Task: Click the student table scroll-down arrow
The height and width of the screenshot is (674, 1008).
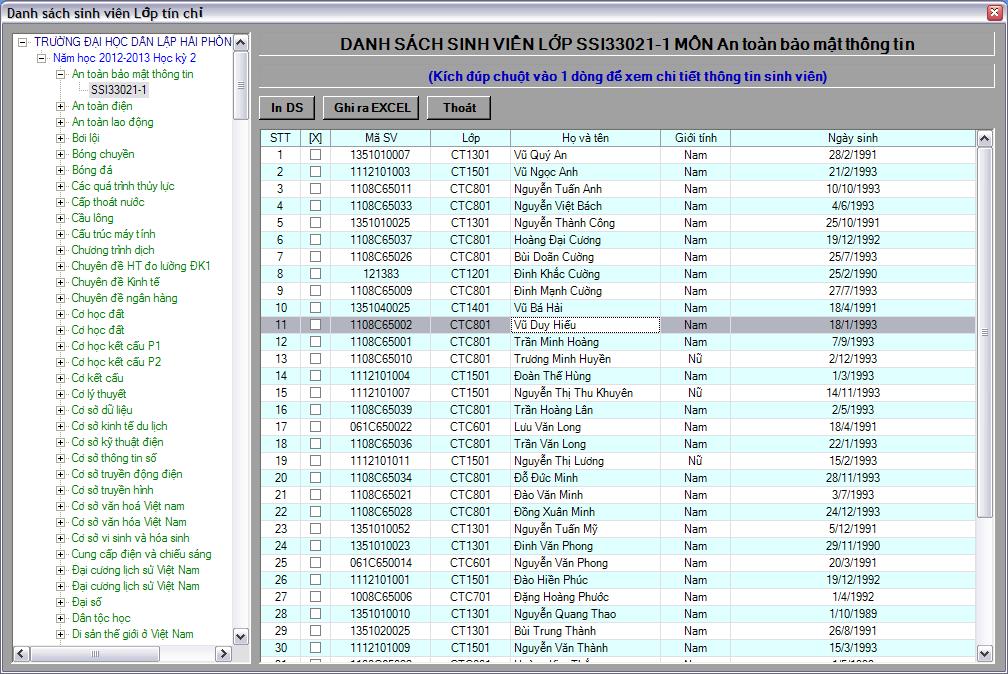Action: (984, 654)
